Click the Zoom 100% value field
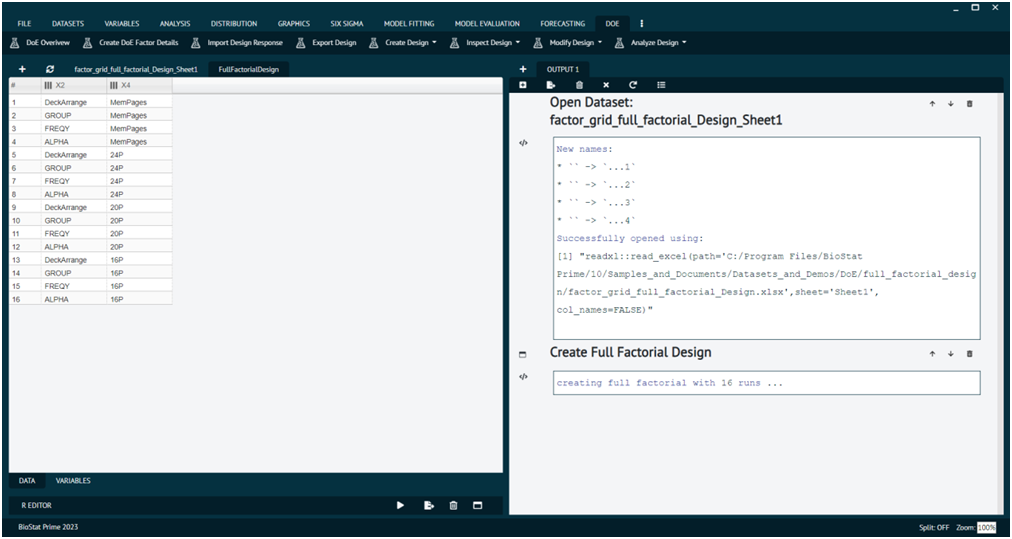The image size is (1012, 539). [x=986, y=527]
